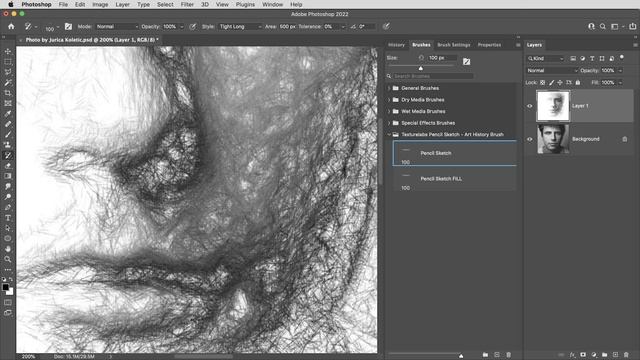This screenshot has height=360, width=640.
Task: Select the Magic Wand tool
Action: (8, 83)
